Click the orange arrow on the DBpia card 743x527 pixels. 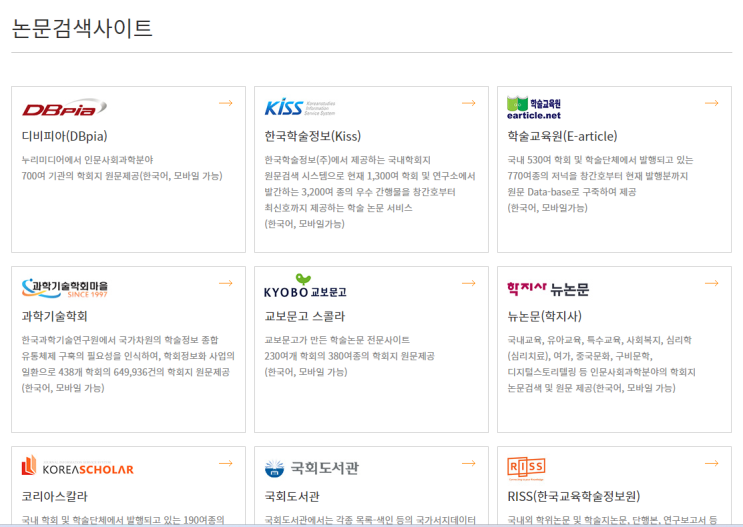pyautogui.click(x=226, y=103)
